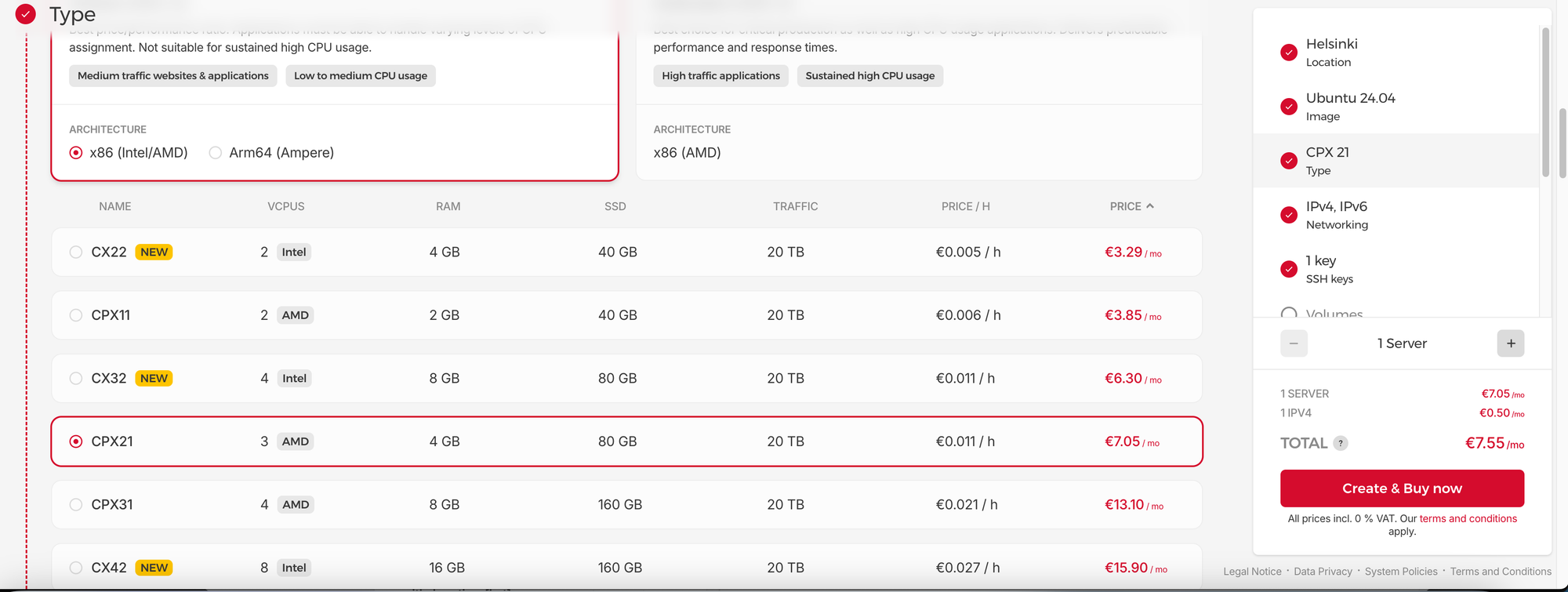
Task: Sort server list by RAM header
Action: (x=448, y=206)
